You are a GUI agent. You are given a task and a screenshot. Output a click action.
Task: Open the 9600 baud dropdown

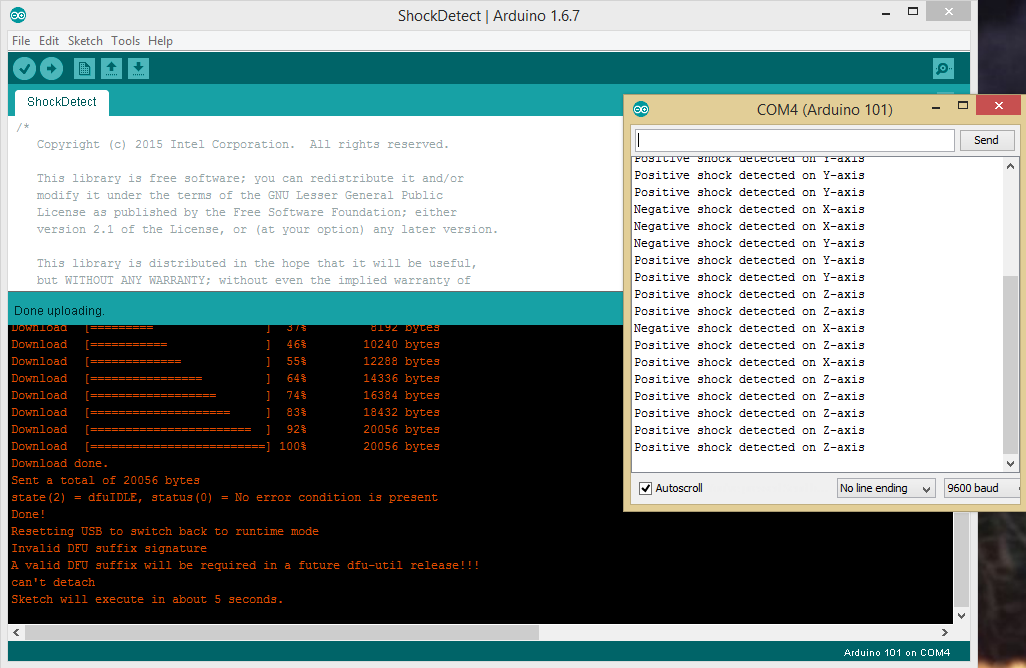point(982,488)
